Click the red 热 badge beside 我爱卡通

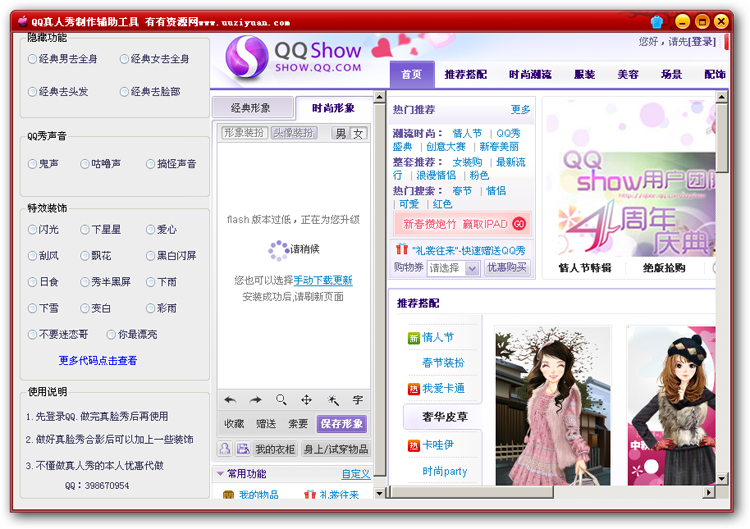413,389
